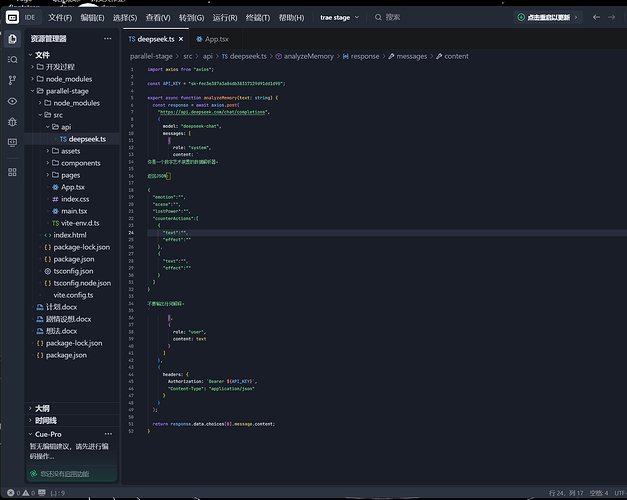Open the 终端(T) terminal menu
The image size is (627, 500).
(x=258, y=18)
